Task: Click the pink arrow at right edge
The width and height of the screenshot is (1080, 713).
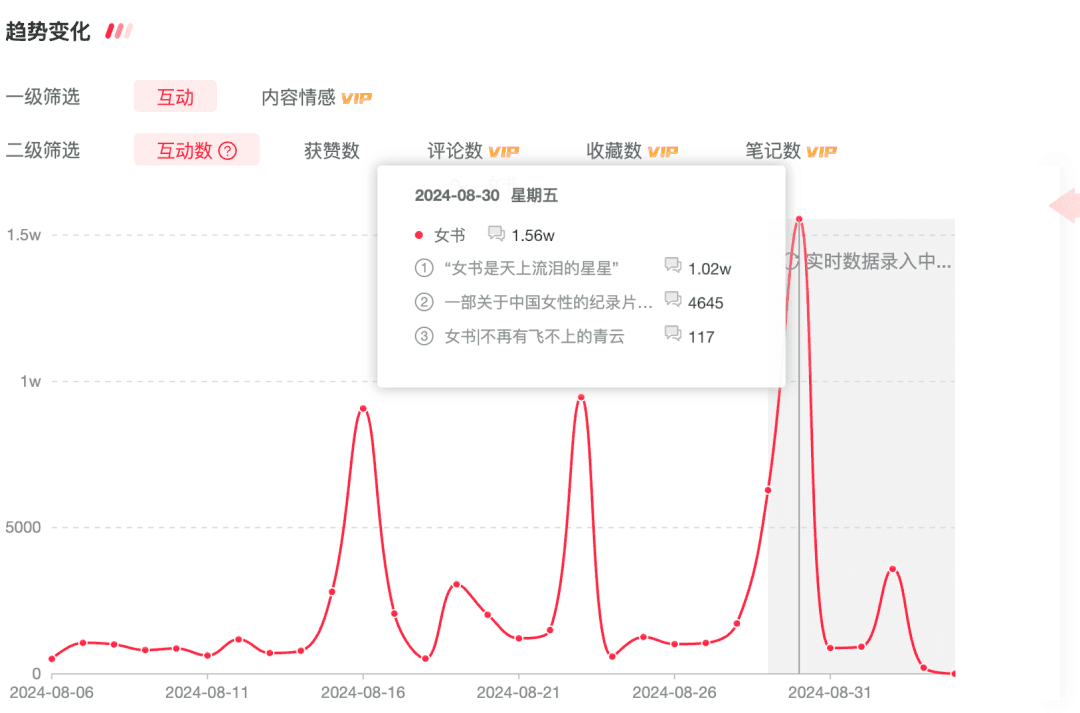Action: [x=1065, y=205]
